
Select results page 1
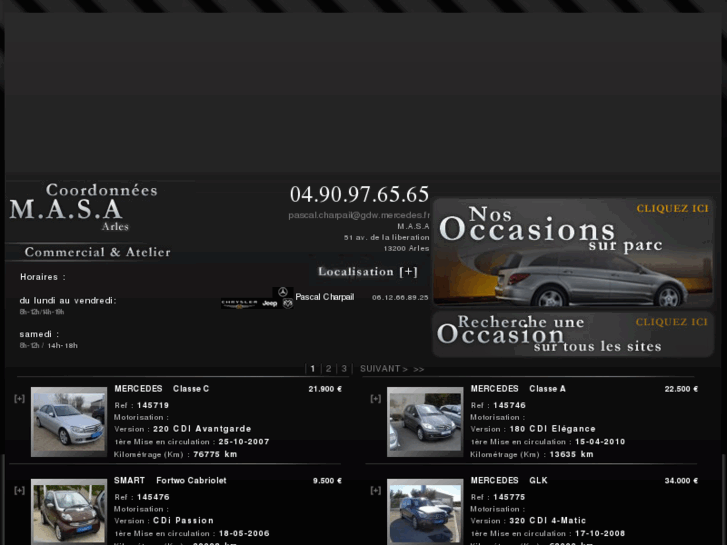313,369
